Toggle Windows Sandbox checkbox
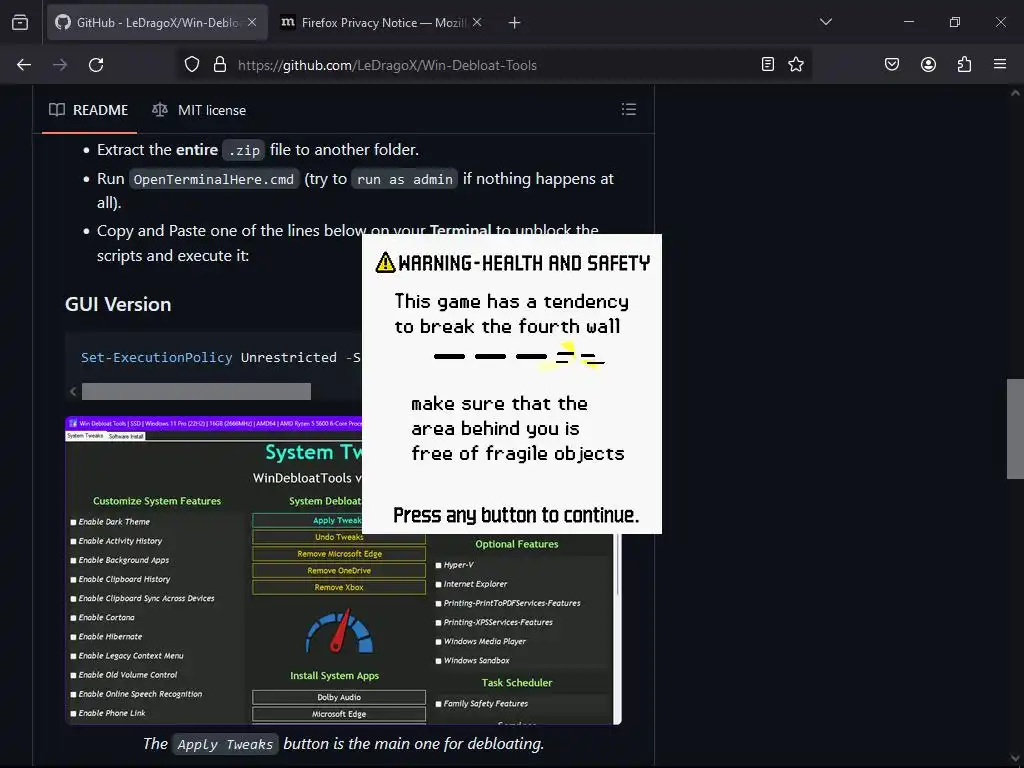This screenshot has width=1024, height=768. click(438, 661)
